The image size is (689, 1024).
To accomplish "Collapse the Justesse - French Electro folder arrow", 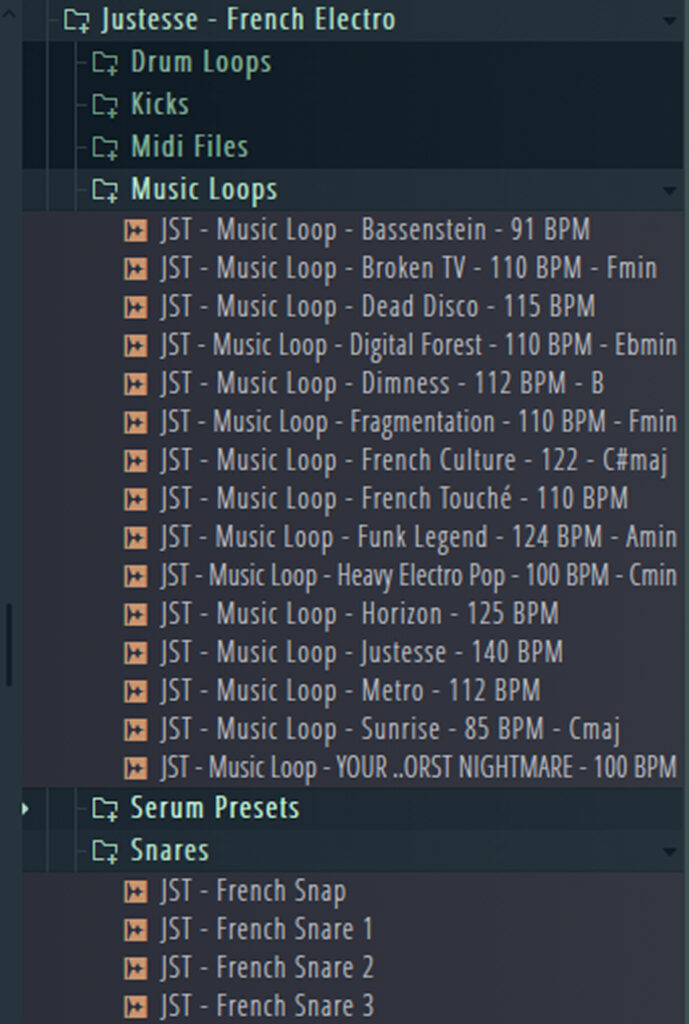I will [668, 20].
